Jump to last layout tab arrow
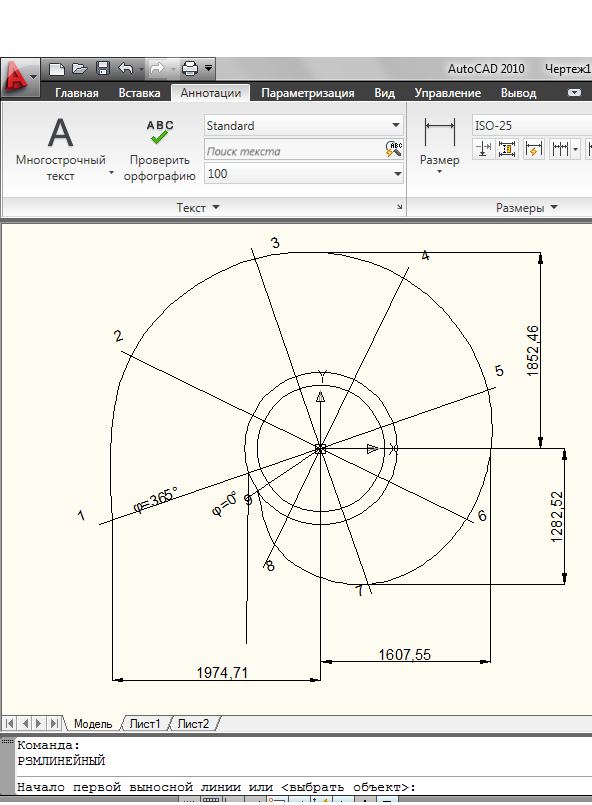The height and width of the screenshot is (805, 592). coord(53,723)
